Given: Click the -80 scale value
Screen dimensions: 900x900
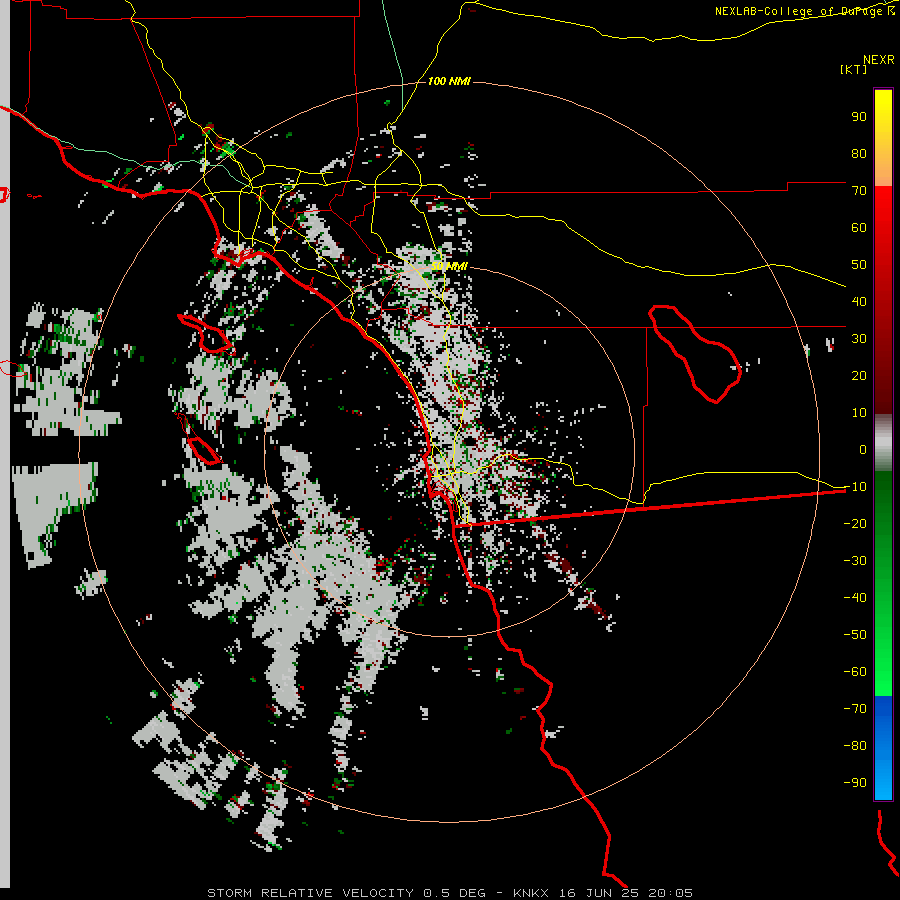Looking at the screenshot, I should pos(855,746).
